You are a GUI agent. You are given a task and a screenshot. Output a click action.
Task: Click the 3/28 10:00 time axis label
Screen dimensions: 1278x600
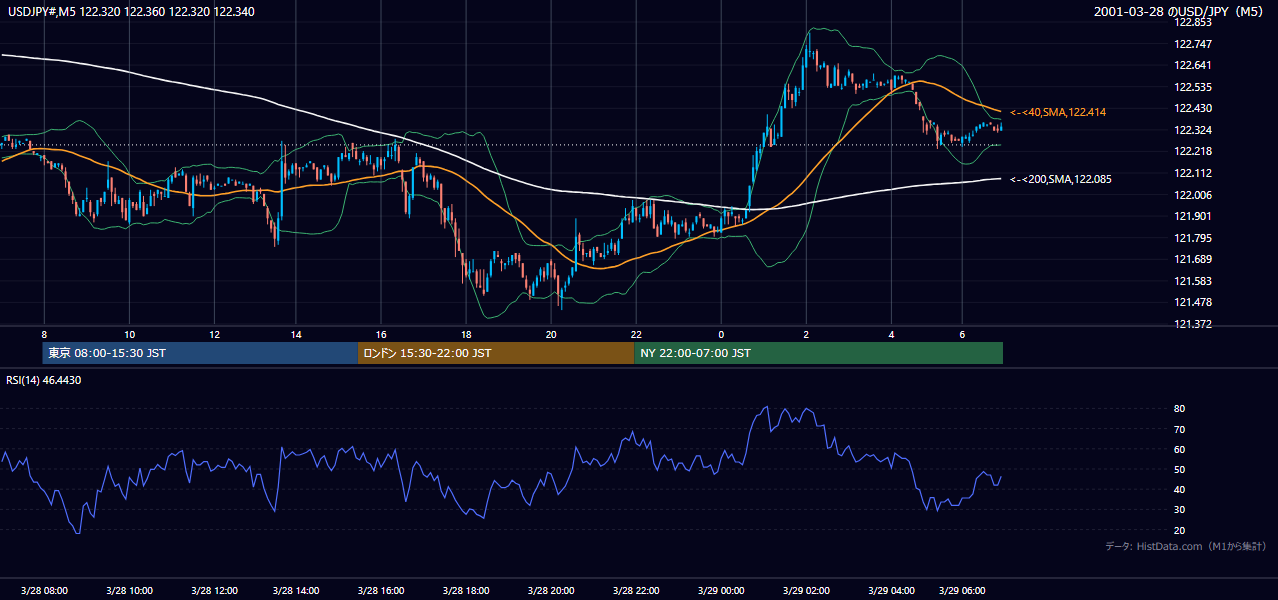click(x=129, y=591)
